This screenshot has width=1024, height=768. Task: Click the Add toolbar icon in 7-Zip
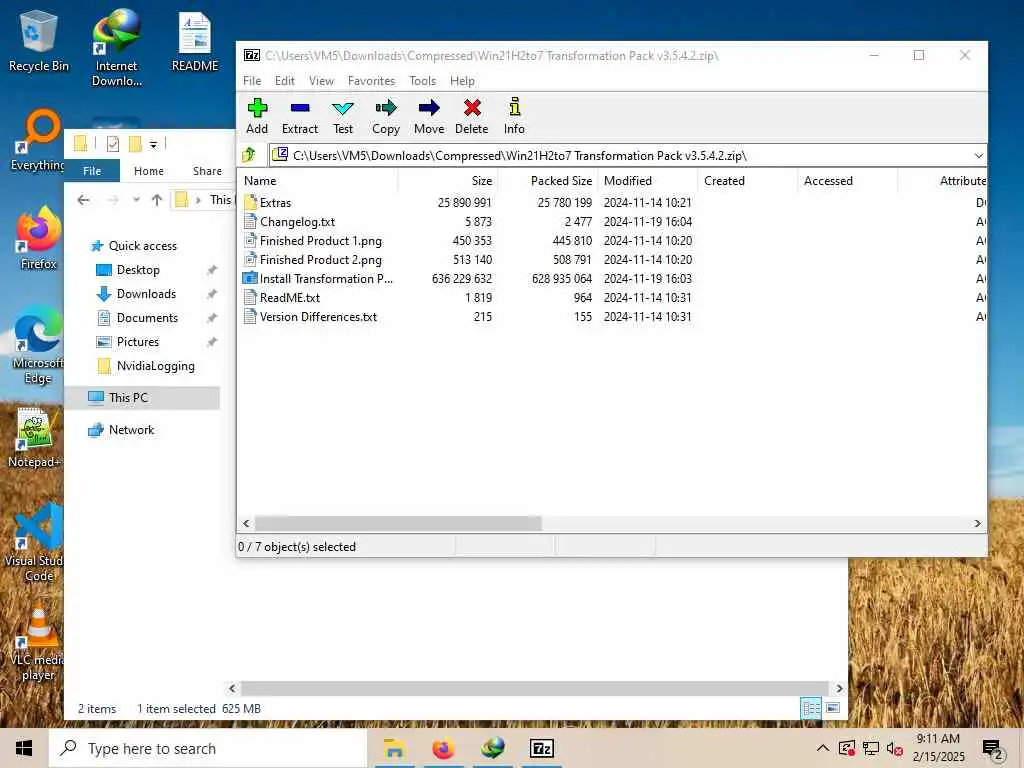[x=257, y=116]
